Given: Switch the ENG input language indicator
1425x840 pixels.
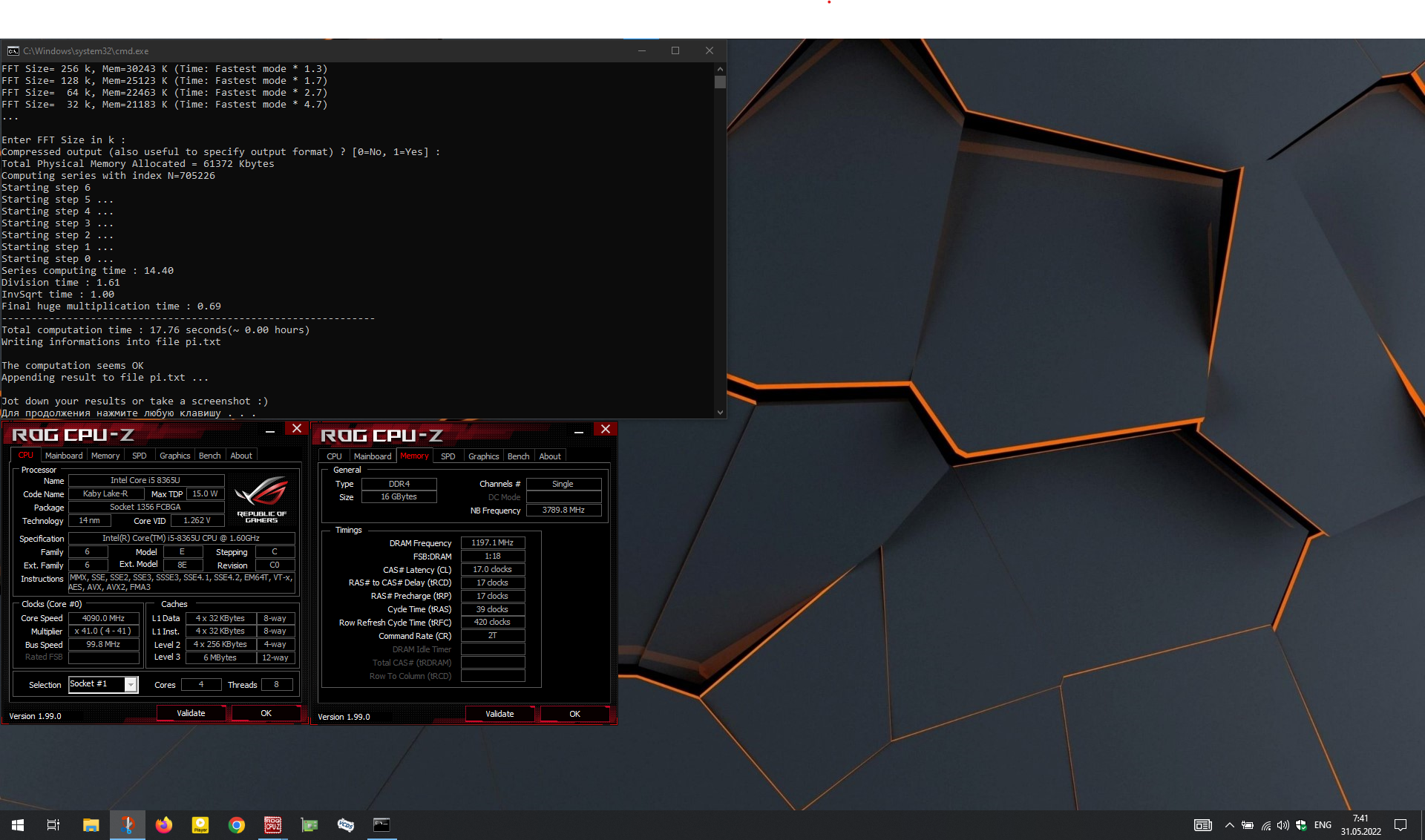Looking at the screenshot, I should tap(1323, 825).
